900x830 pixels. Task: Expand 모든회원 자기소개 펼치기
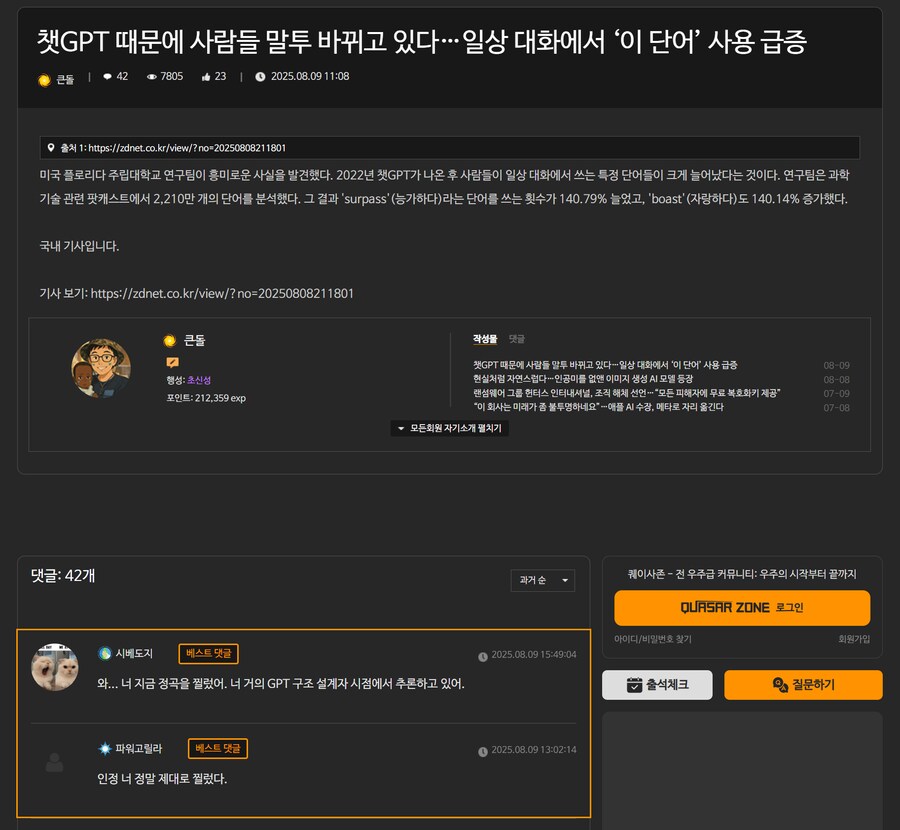point(449,428)
